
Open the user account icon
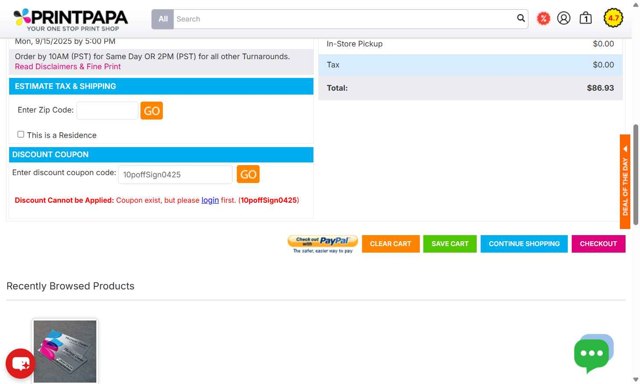(x=563, y=18)
